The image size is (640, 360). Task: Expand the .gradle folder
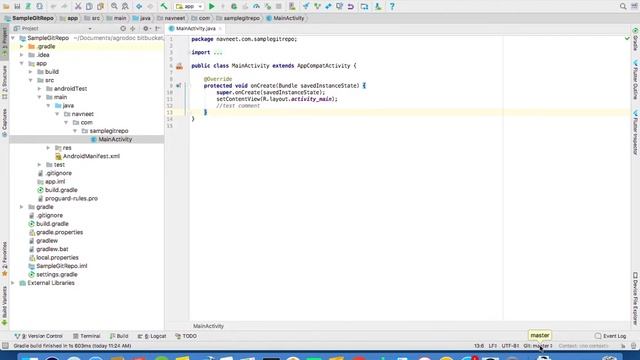pyautogui.click(x=22, y=47)
